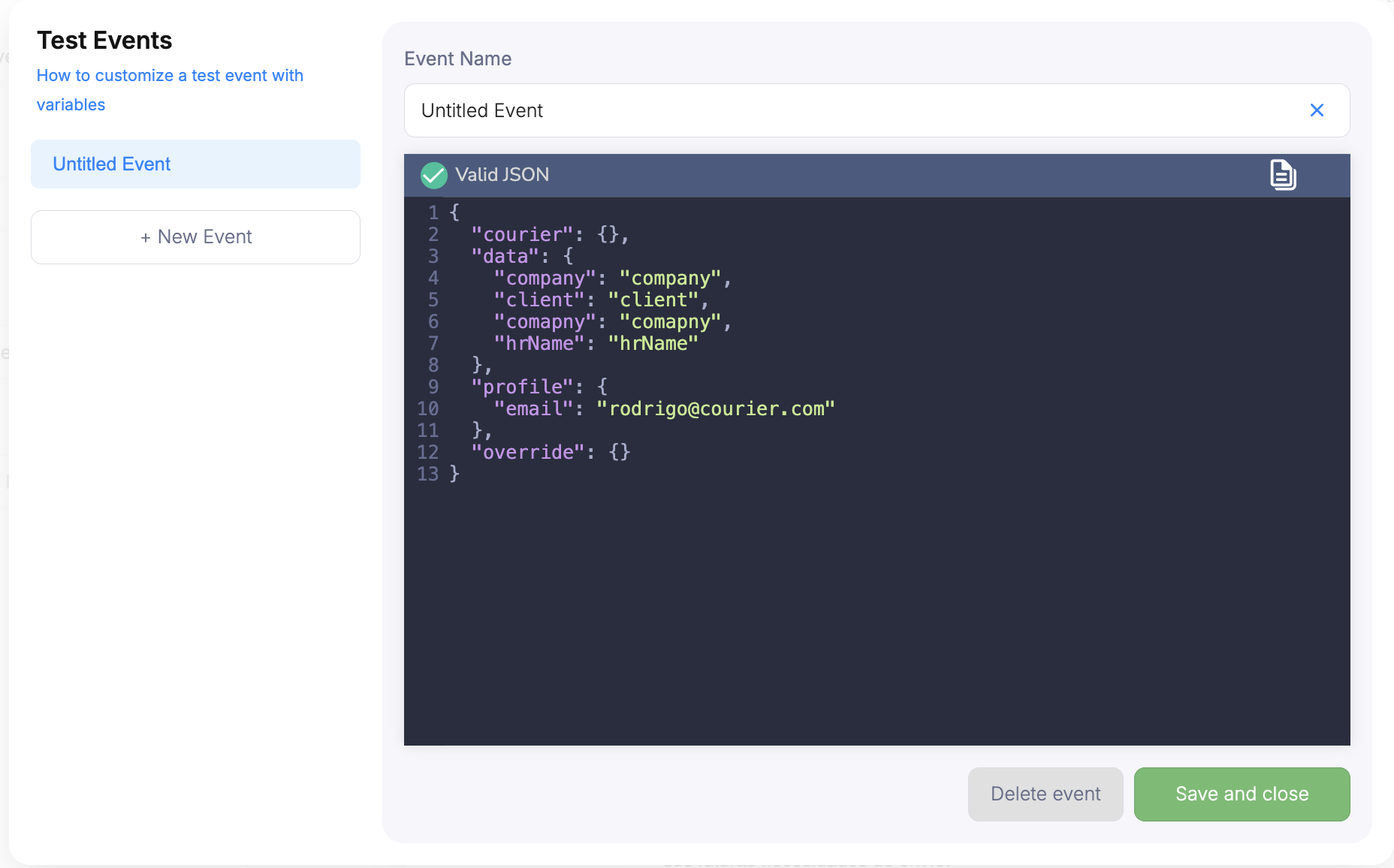Click the Valid JSON status label
The image size is (1394, 868).
[x=502, y=175]
